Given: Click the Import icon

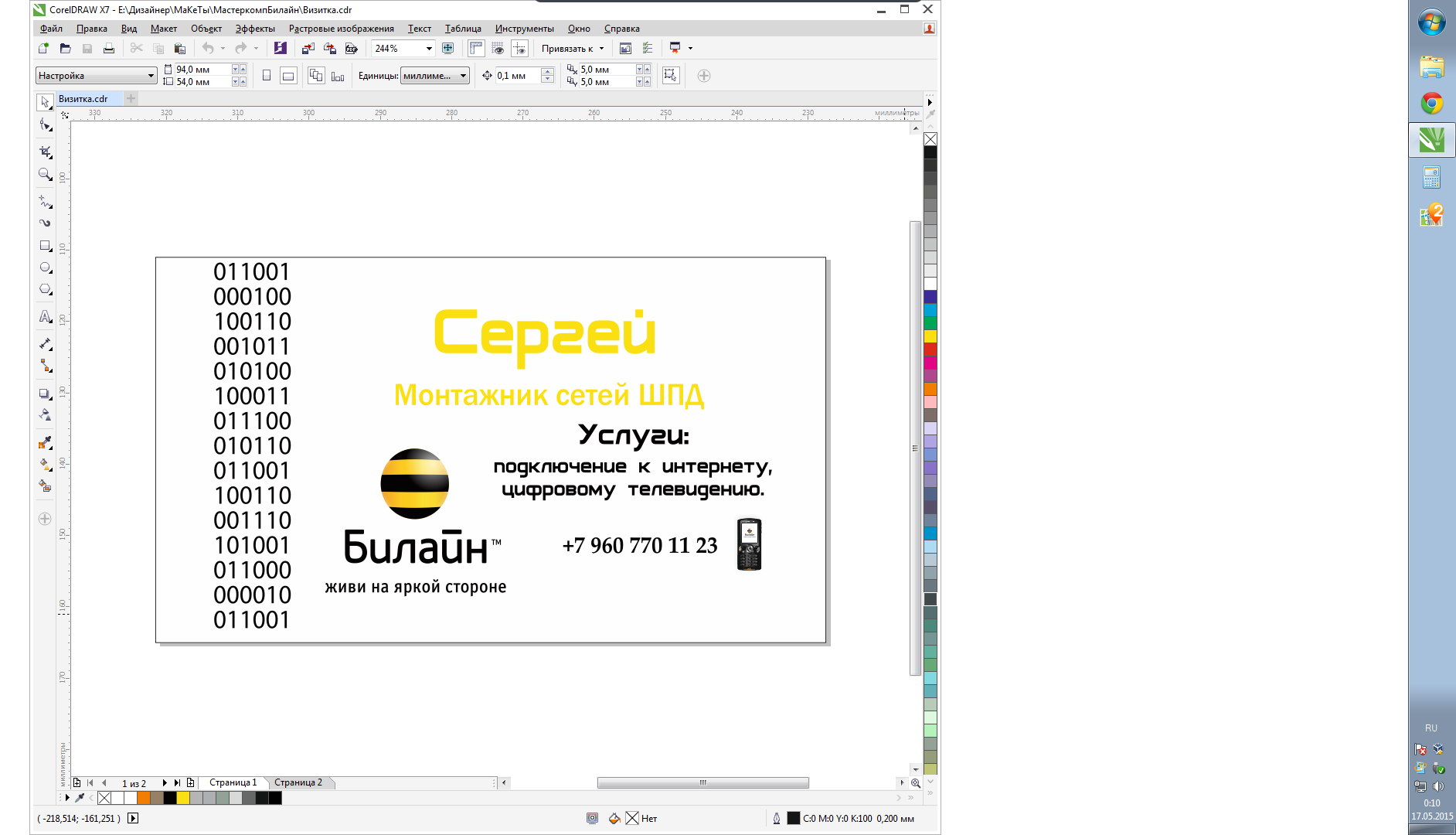Looking at the screenshot, I should [308, 48].
